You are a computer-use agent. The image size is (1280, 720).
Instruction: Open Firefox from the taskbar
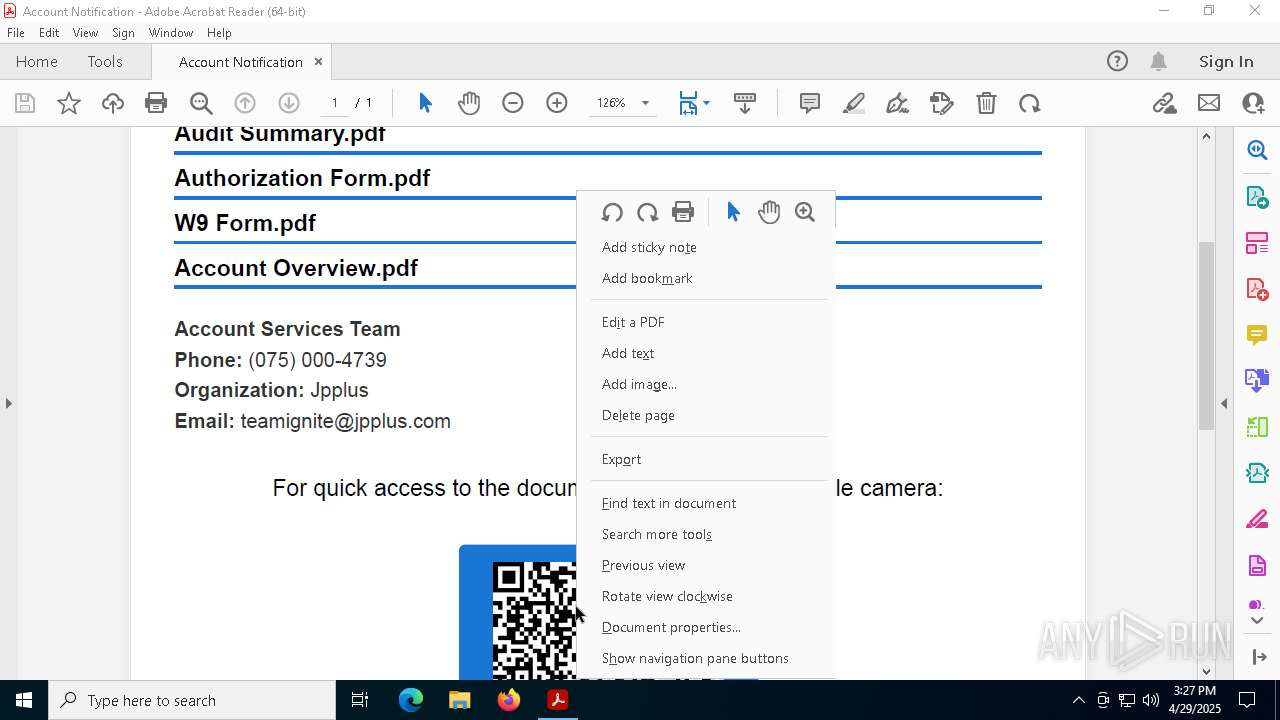[x=509, y=700]
